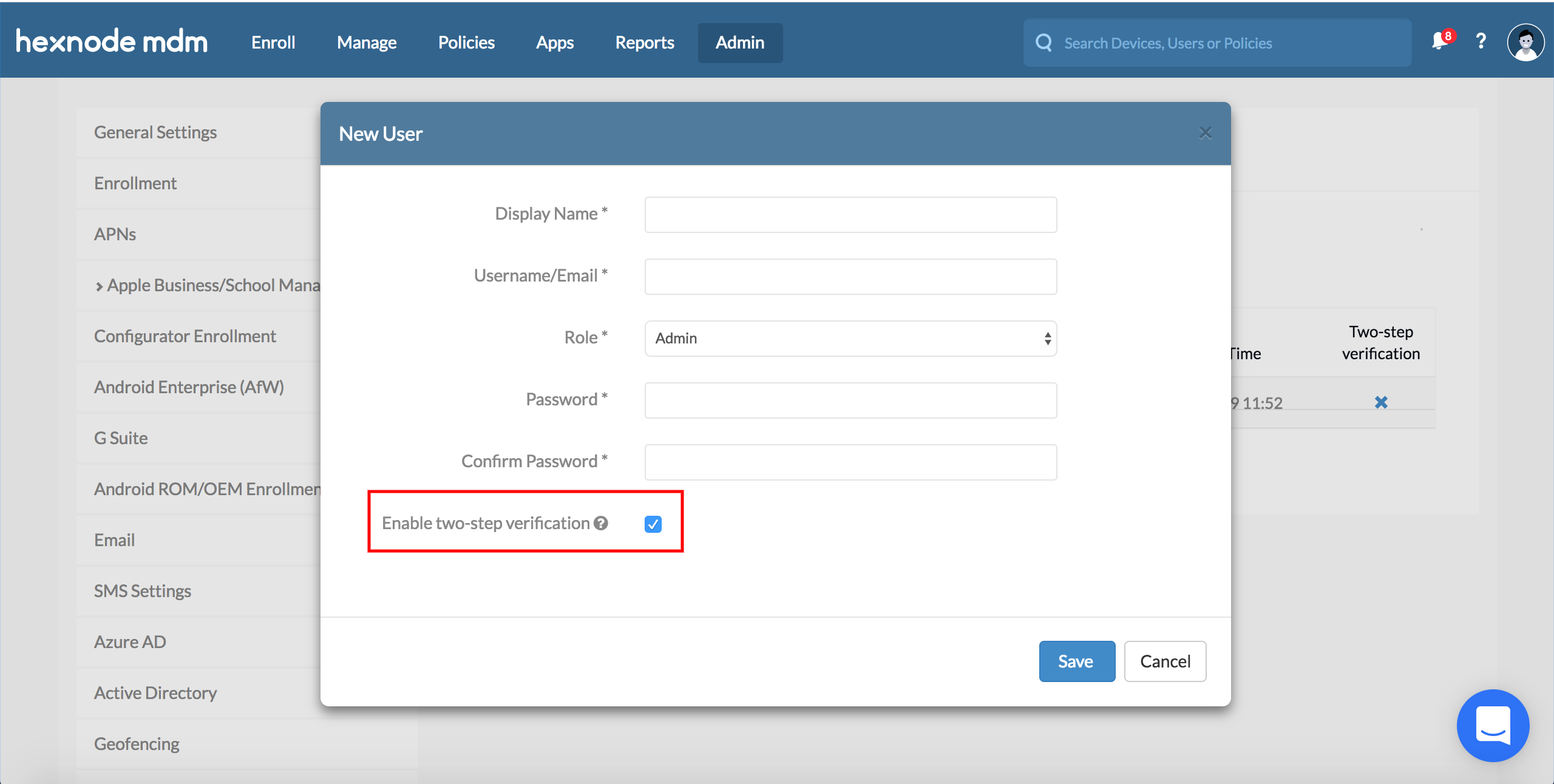Screen dimensions: 1554x784
Task: Open the Apps tab
Action: pyautogui.click(x=555, y=42)
